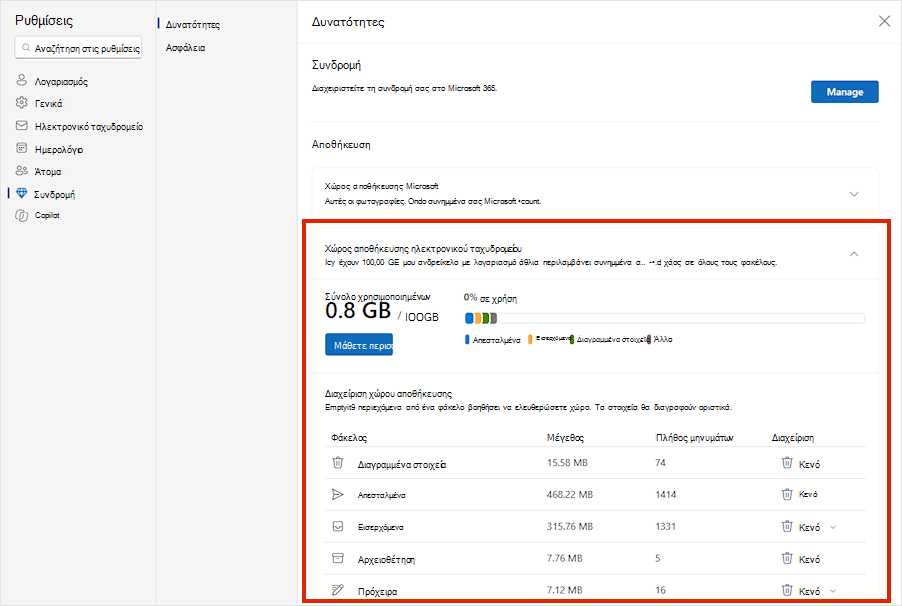Click the Copilot icon in sidebar
This screenshot has height=606, width=902.
click(x=22, y=215)
